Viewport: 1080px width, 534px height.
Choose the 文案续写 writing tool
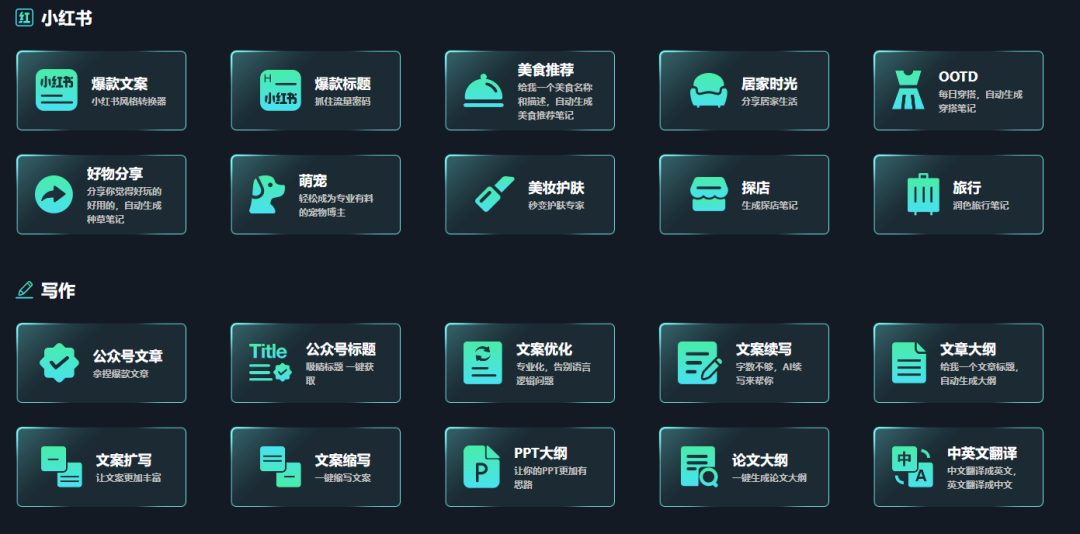[743, 363]
